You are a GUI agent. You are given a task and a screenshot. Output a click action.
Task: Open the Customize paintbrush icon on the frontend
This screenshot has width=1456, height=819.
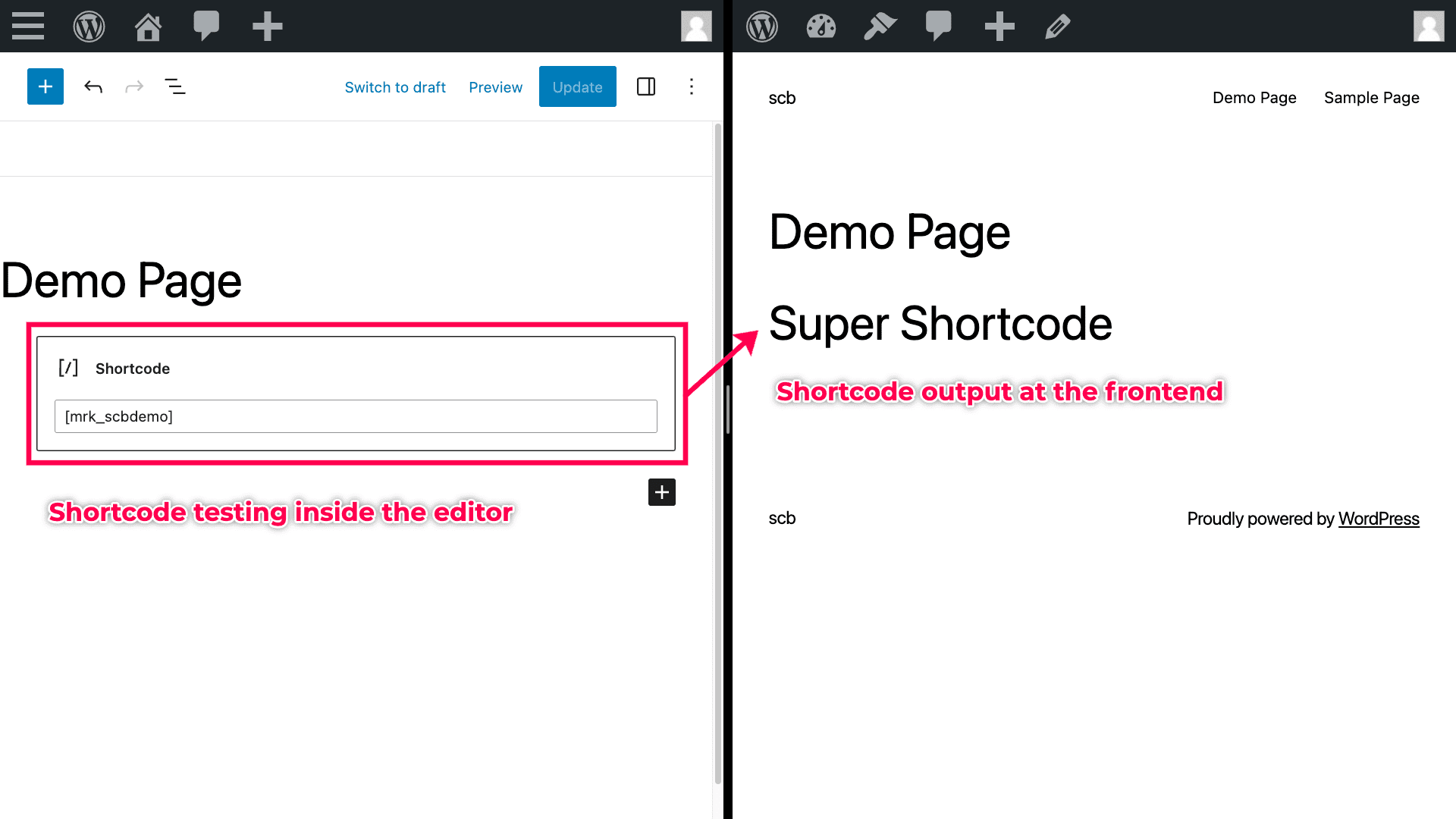pyautogui.click(x=880, y=27)
